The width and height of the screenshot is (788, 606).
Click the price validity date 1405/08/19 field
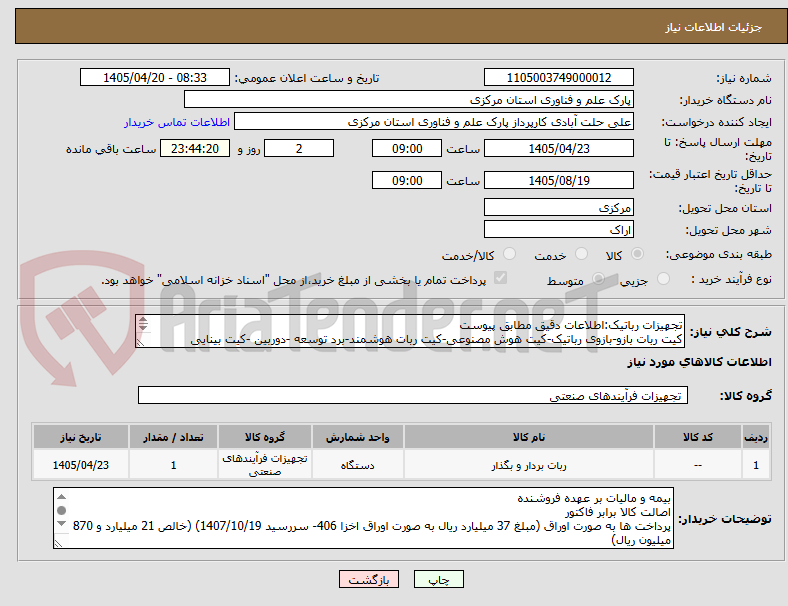coord(558,180)
